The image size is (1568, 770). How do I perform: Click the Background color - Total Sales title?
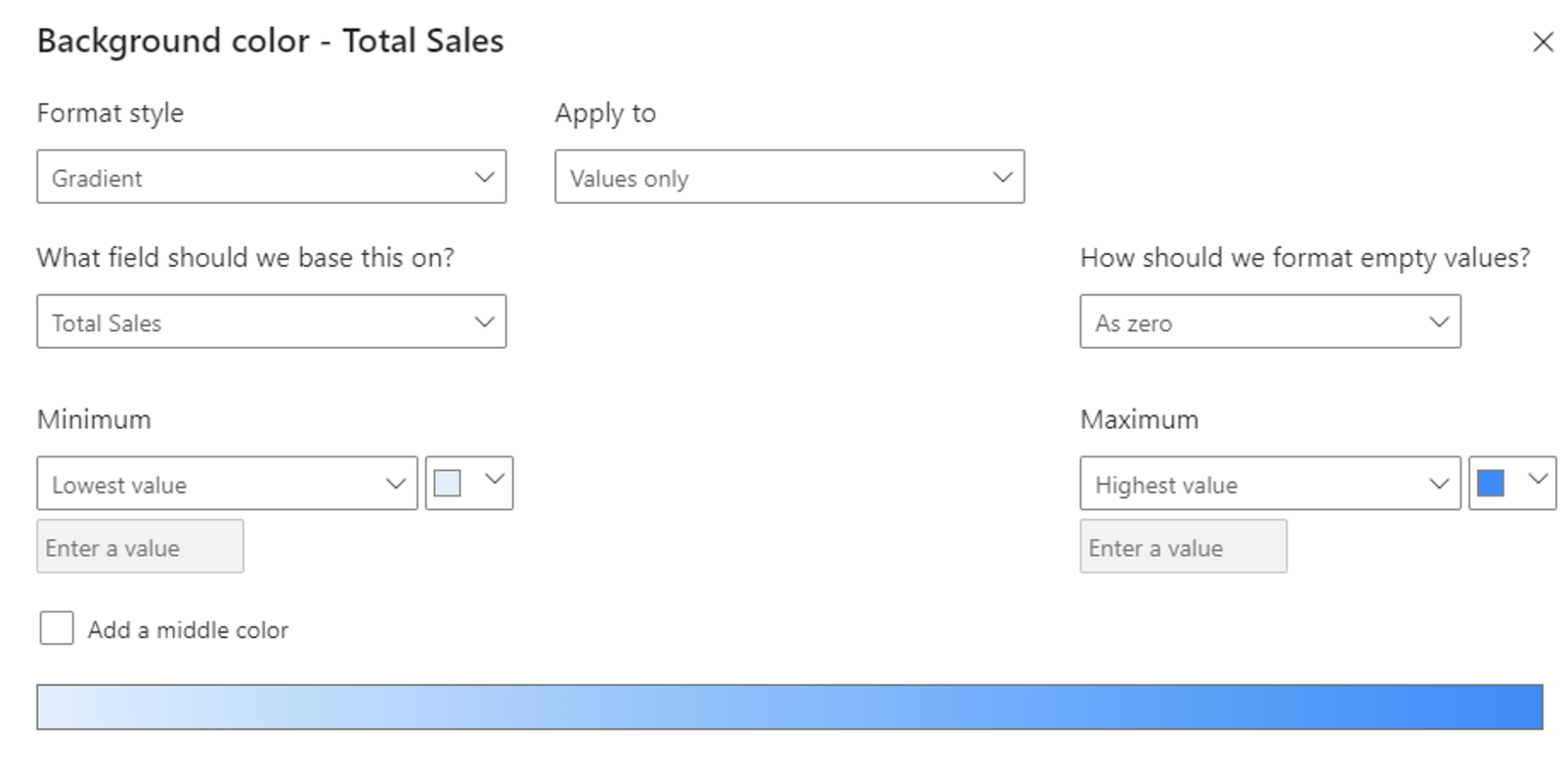pyautogui.click(x=270, y=41)
